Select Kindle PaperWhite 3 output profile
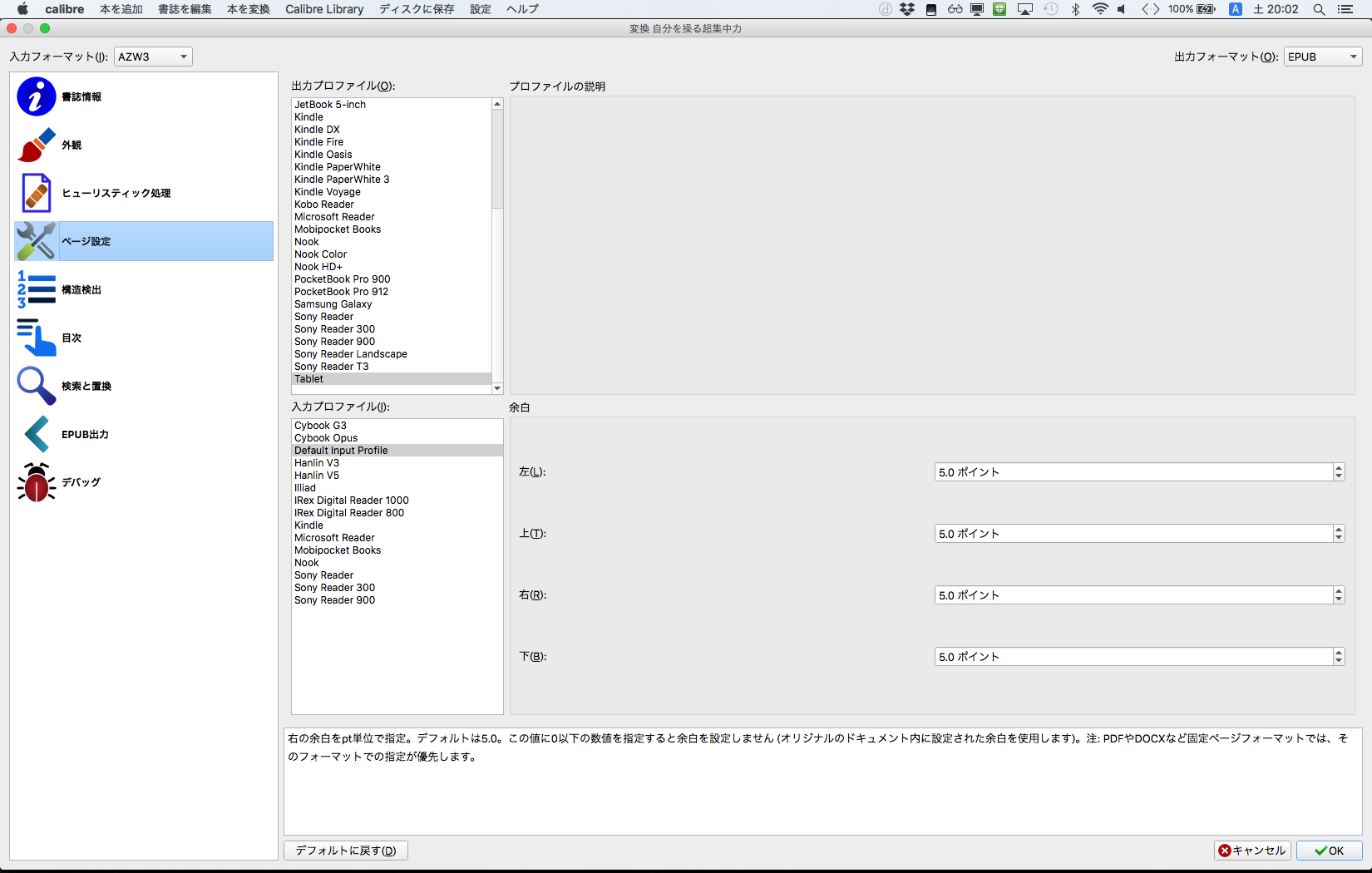 [x=342, y=180]
